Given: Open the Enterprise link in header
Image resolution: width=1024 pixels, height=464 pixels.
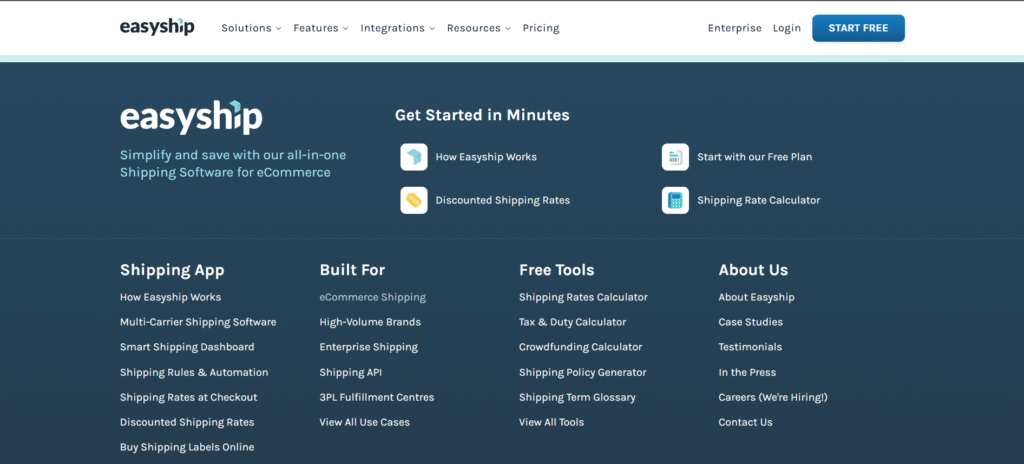Looking at the screenshot, I should pyautogui.click(x=735, y=28).
